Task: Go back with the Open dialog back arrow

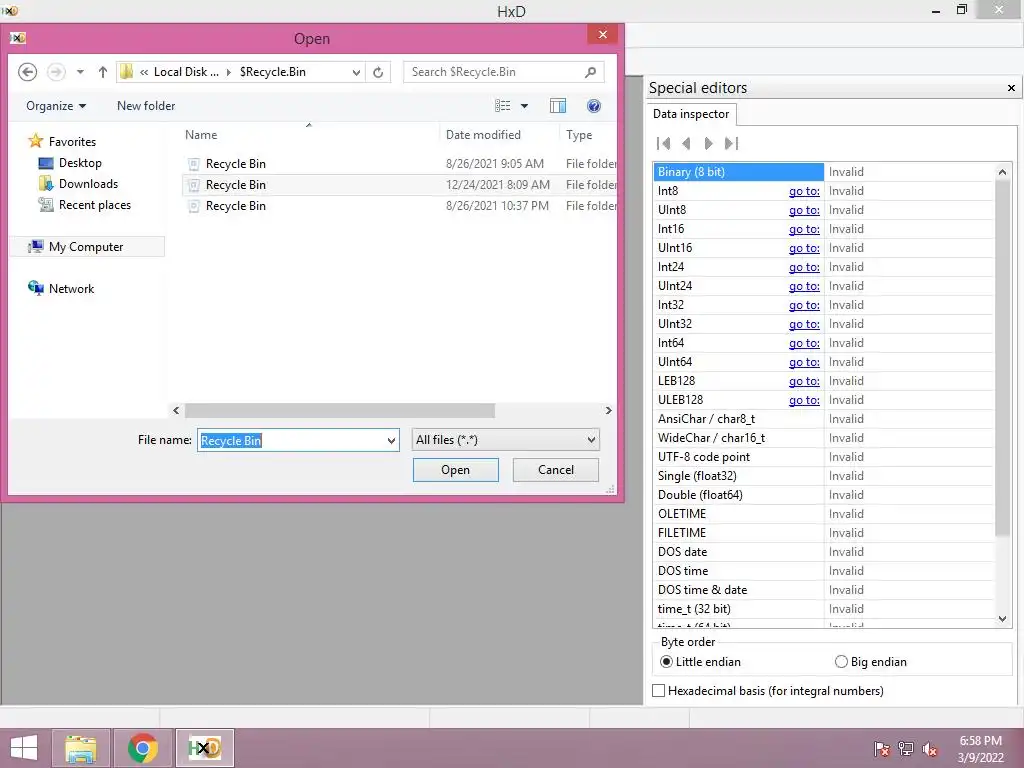Action: tap(27, 72)
